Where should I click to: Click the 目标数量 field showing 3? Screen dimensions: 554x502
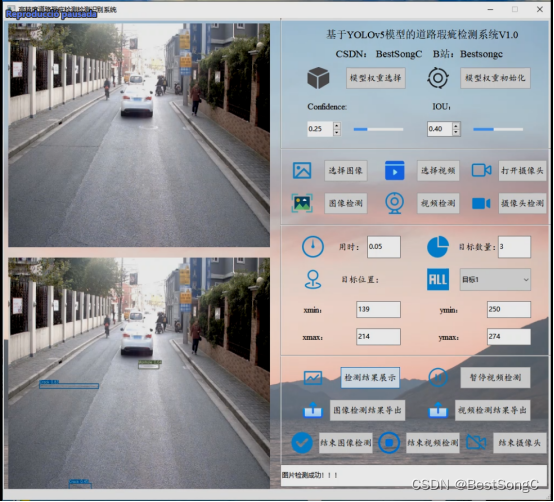tap(514, 247)
